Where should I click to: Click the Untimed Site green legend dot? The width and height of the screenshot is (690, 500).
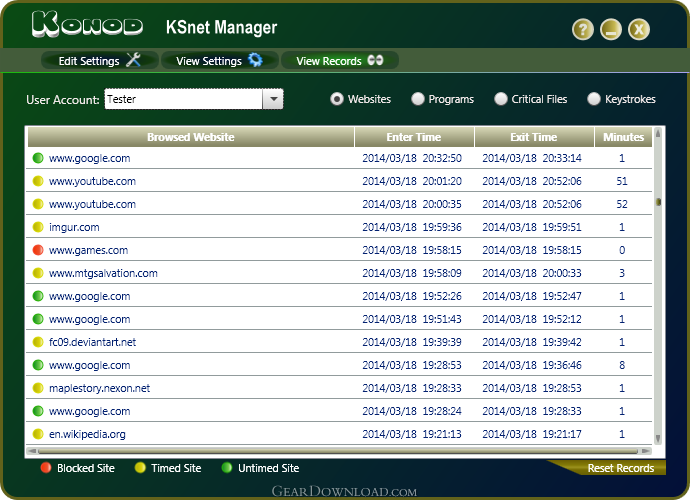tap(227, 467)
